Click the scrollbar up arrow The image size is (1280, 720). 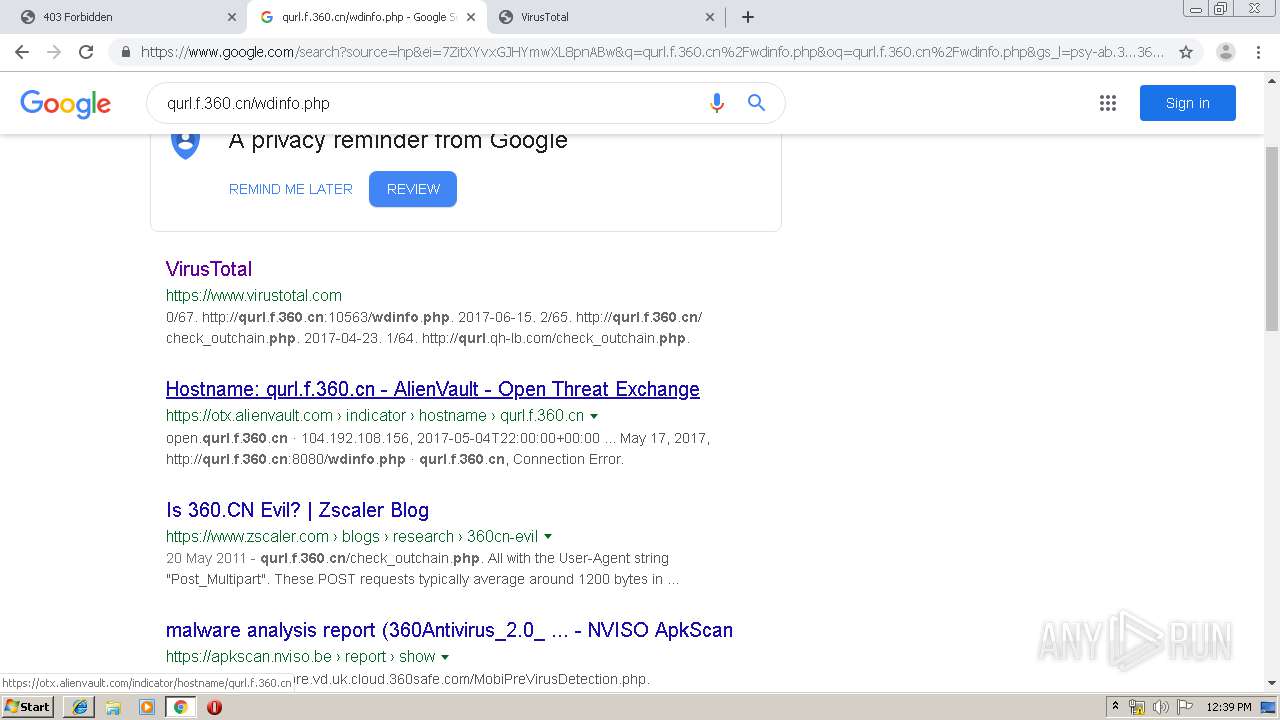pos(1271,81)
